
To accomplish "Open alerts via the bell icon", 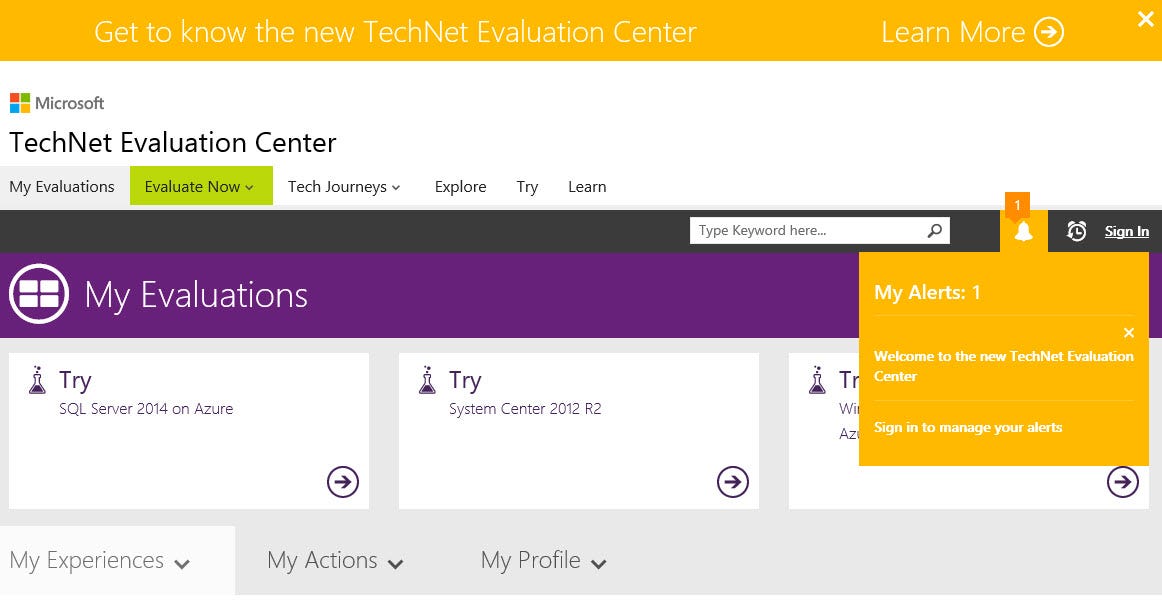I will pos(1023,231).
